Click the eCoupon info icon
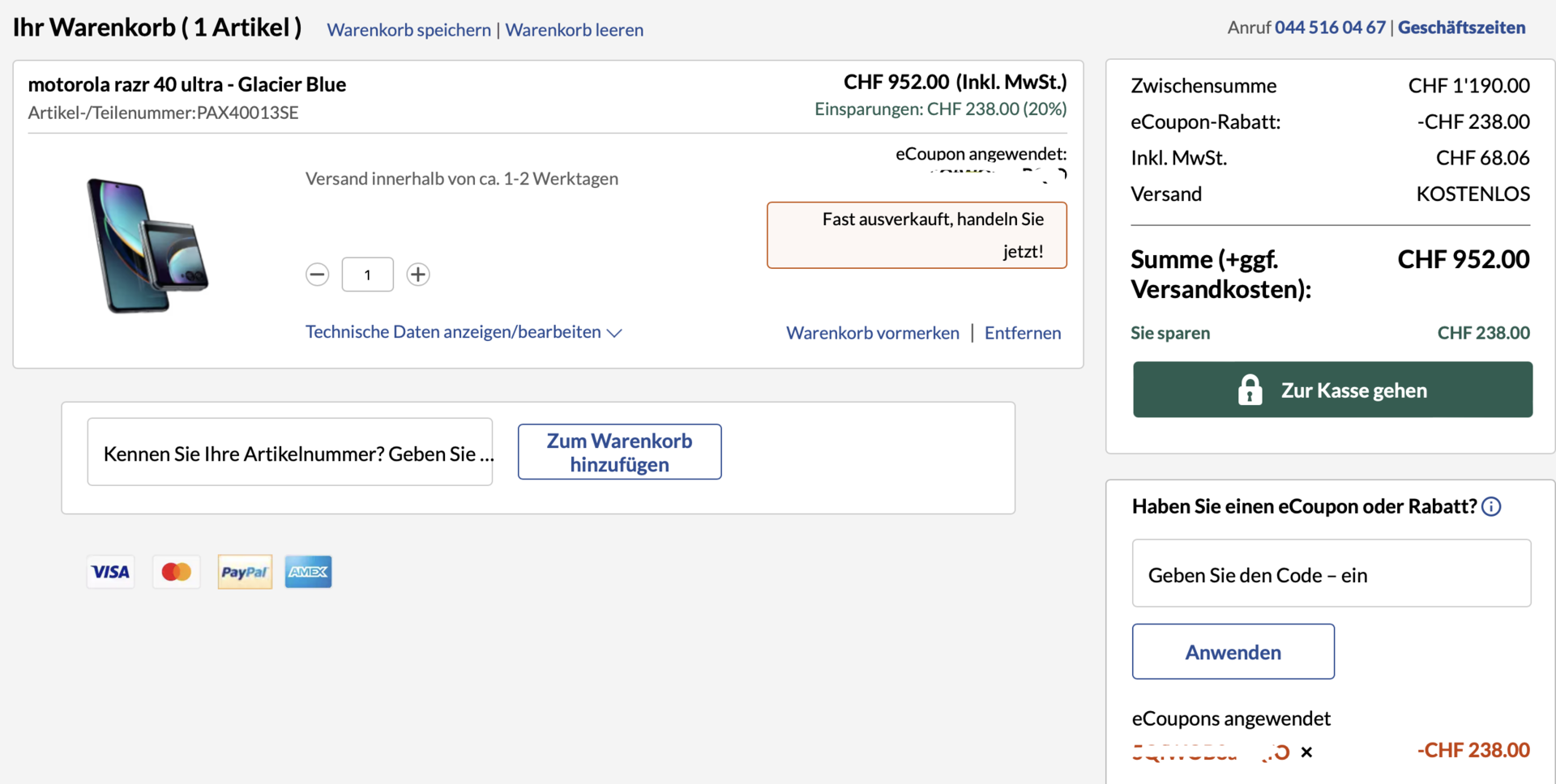The image size is (1556, 784). (x=1491, y=507)
